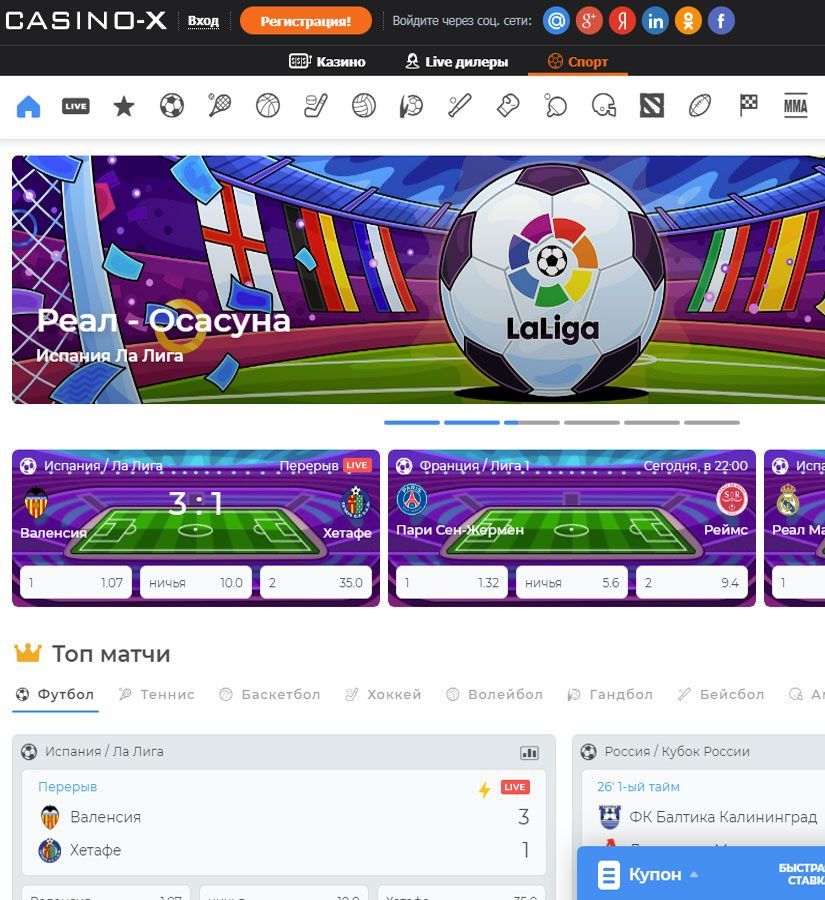Open favorites via the star icon
Screen dimensions: 825x900
(124, 106)
